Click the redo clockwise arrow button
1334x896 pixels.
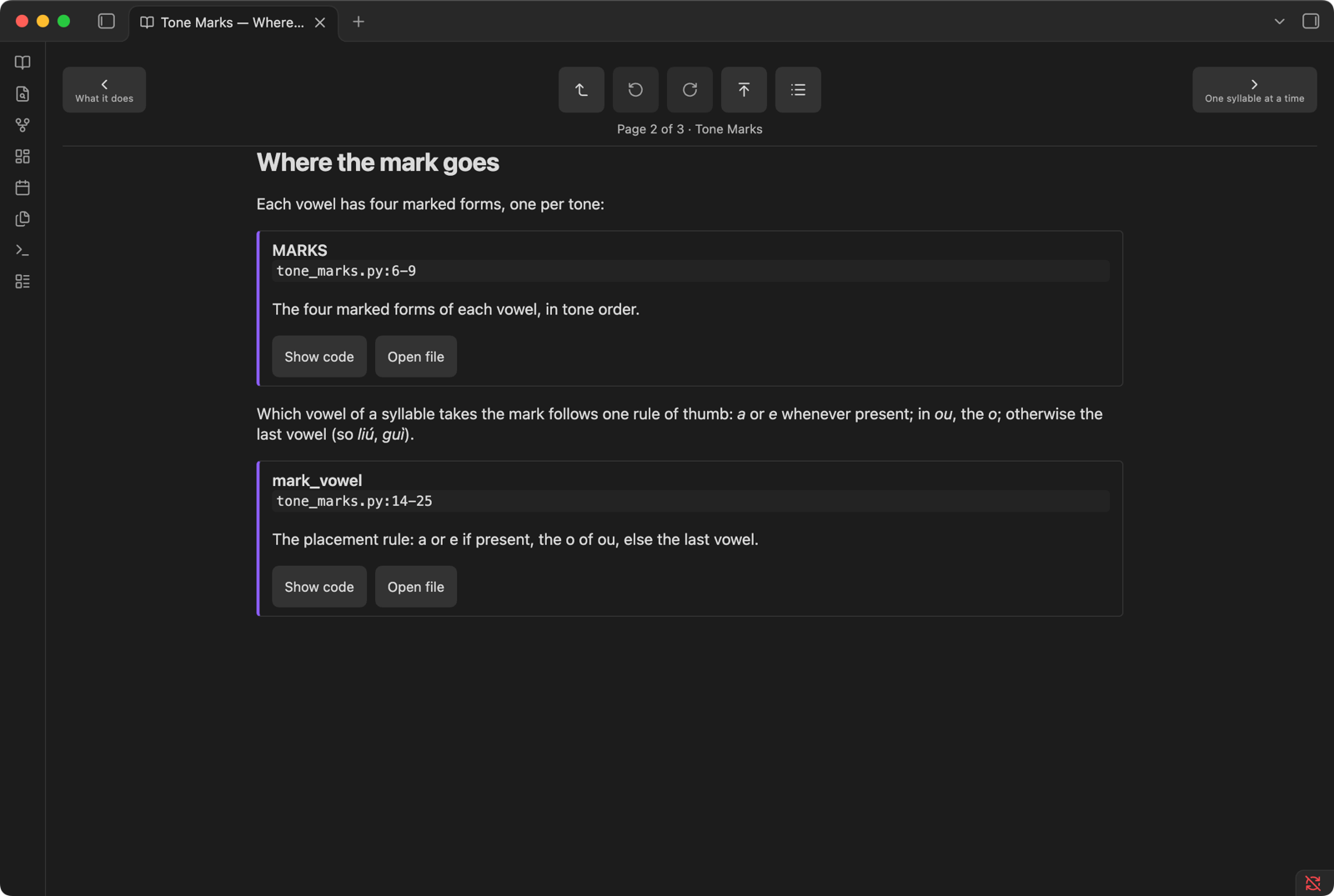click(690, 89)
